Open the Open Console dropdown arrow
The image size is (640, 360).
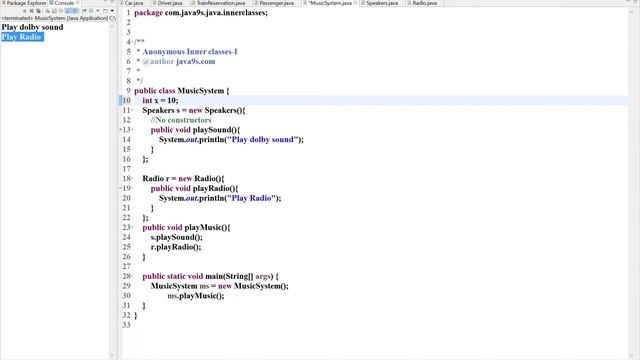coord(112,11)
